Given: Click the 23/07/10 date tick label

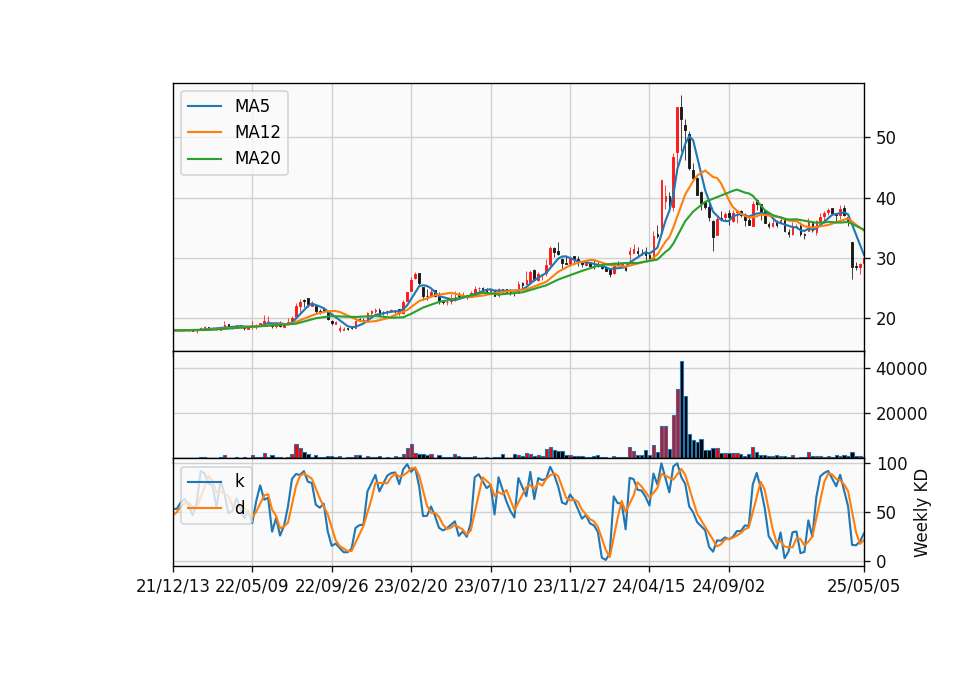Looking at the screenshot, I should pyautogui.click(x=490, y=587).
